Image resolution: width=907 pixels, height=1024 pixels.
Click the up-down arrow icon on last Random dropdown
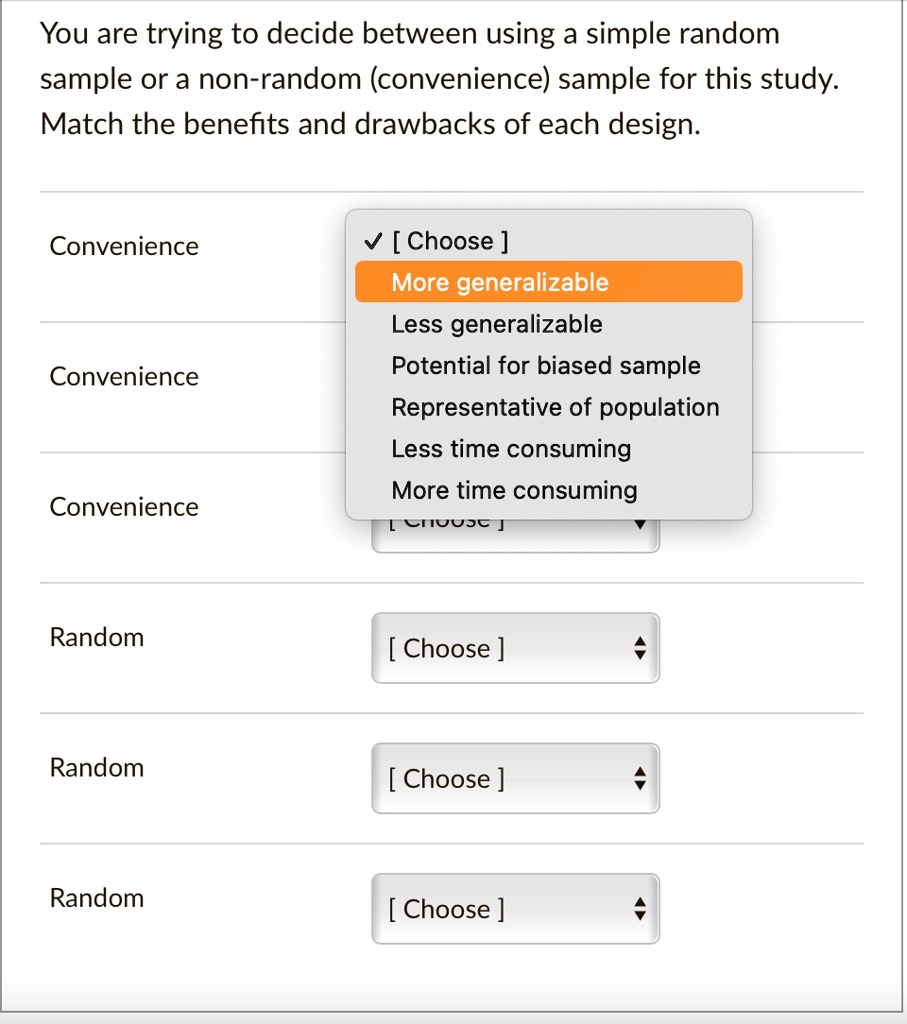coord(639,909)
